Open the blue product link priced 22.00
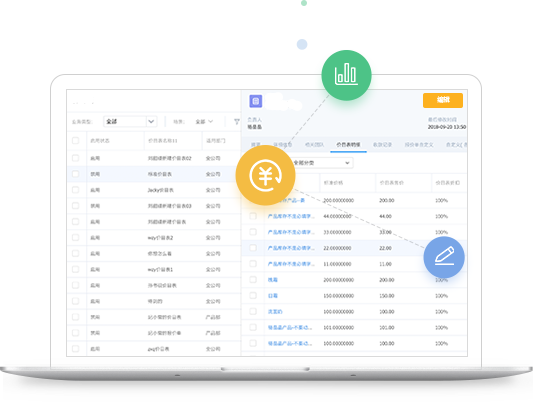Viewport: 533px width, 402px height. (291, 248)
